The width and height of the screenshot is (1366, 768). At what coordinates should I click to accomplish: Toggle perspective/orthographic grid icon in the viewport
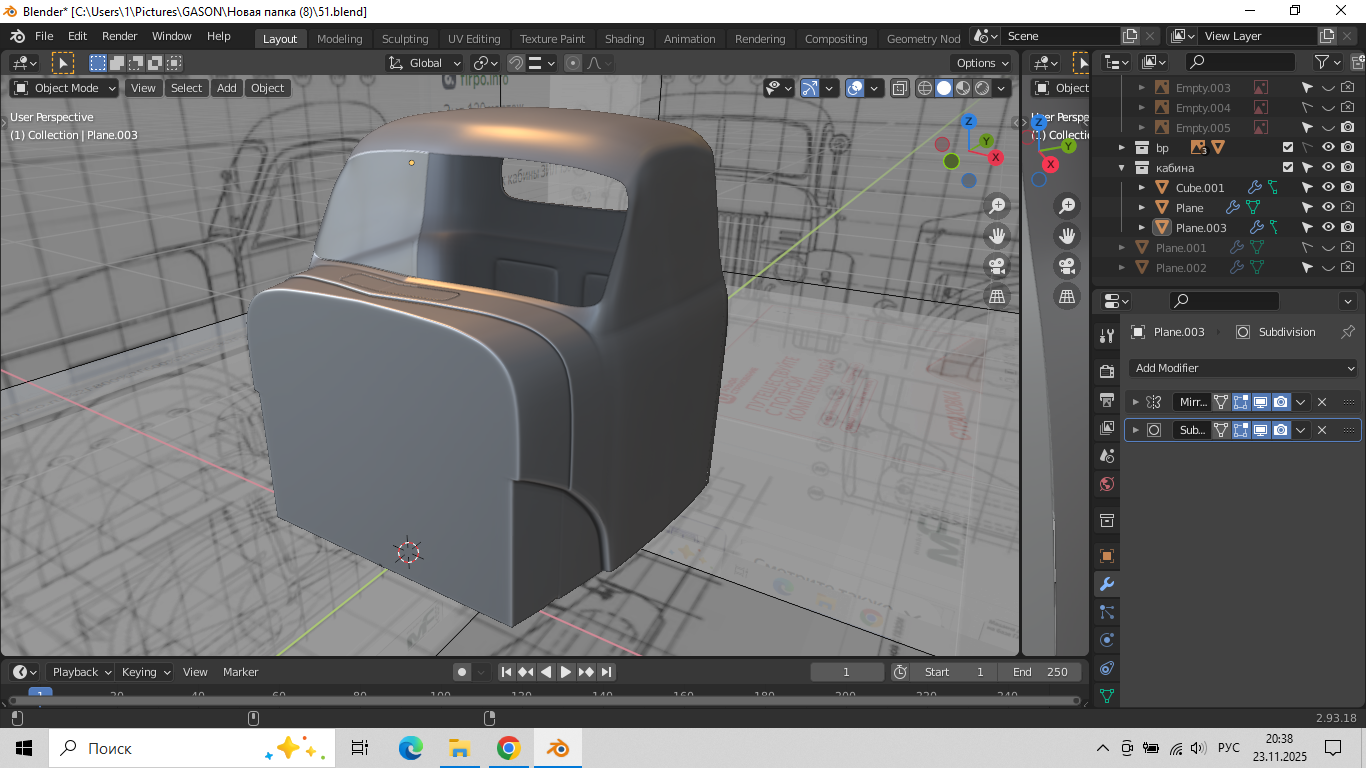[996, 296]
